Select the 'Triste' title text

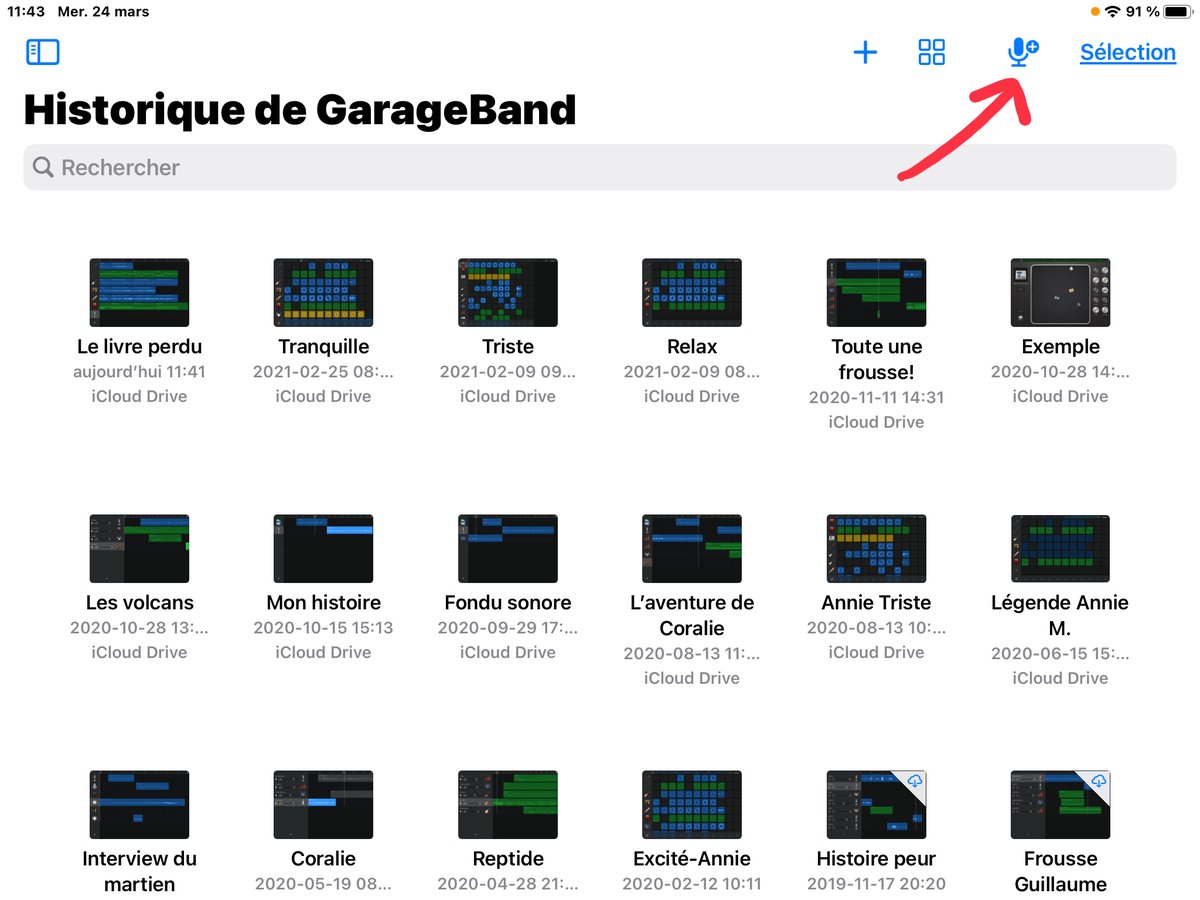pyautogui.click(x=508, y=347)
